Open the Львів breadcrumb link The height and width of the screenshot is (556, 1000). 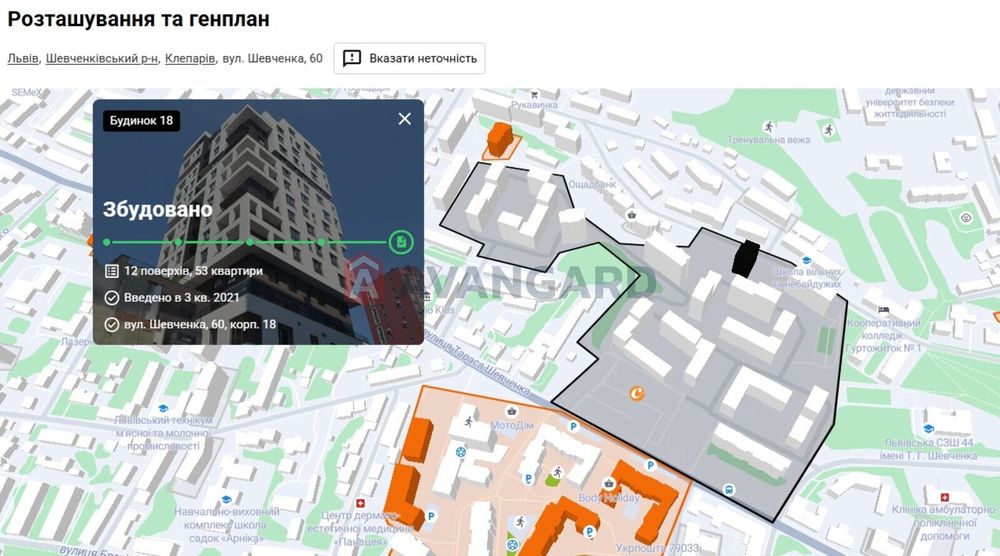23,59
